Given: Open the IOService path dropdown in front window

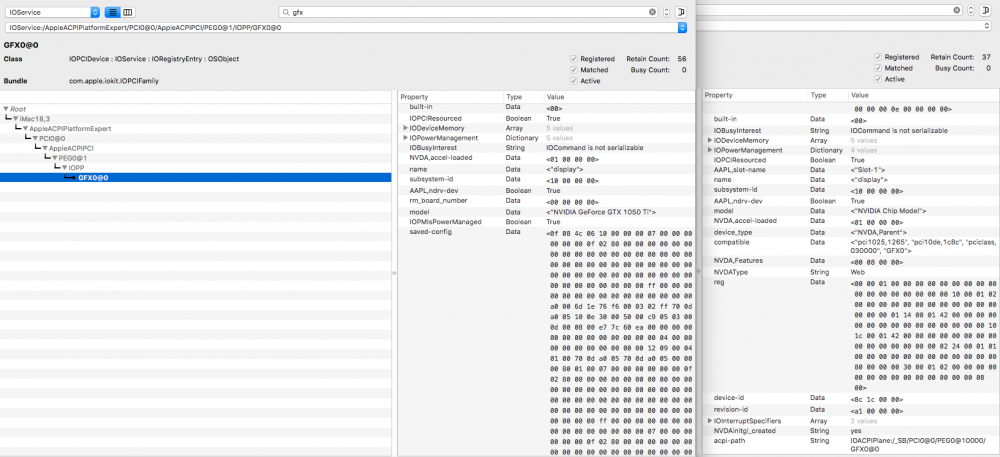Looking at the screenshot, I should tap(682, 27).
